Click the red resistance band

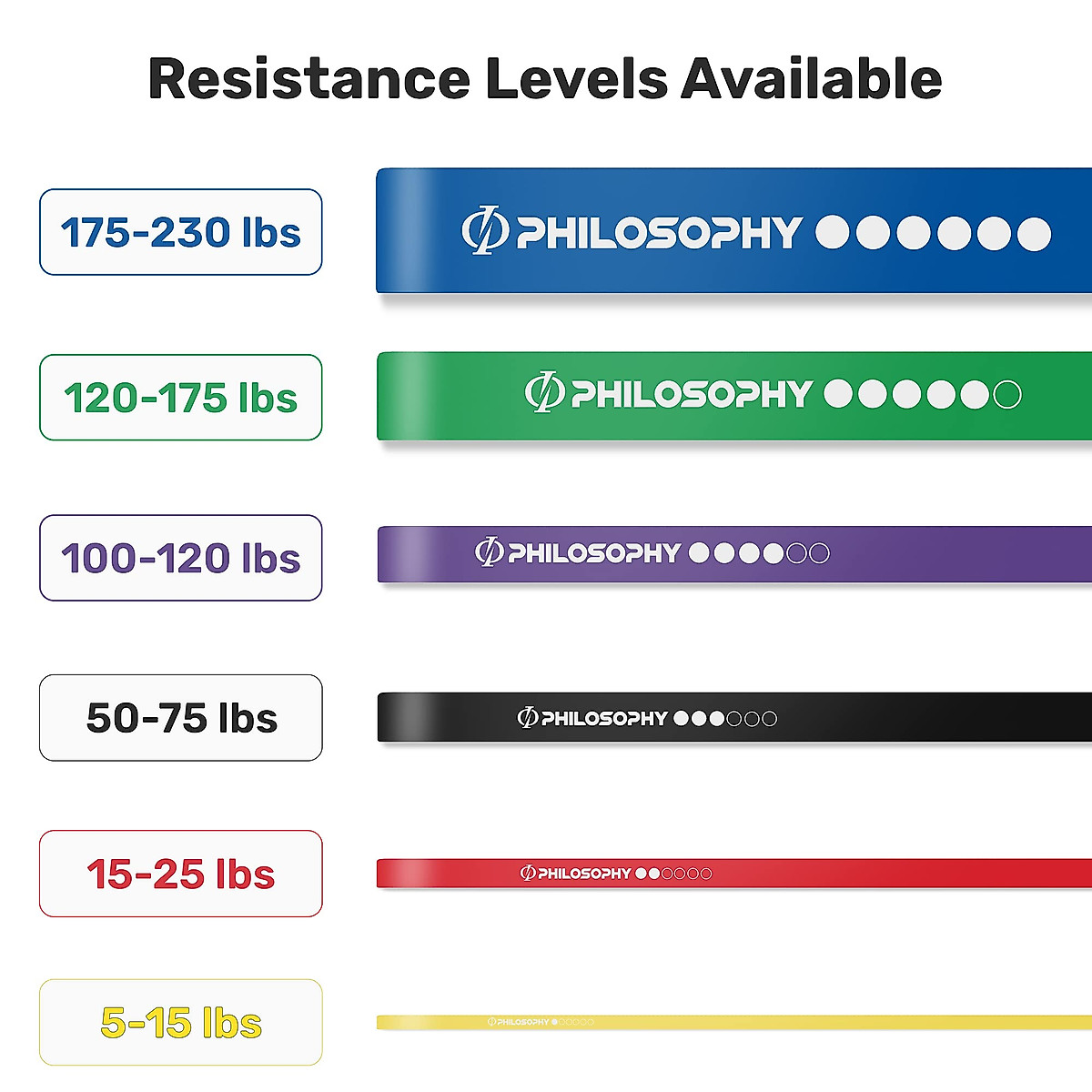(x=734, y=873)
